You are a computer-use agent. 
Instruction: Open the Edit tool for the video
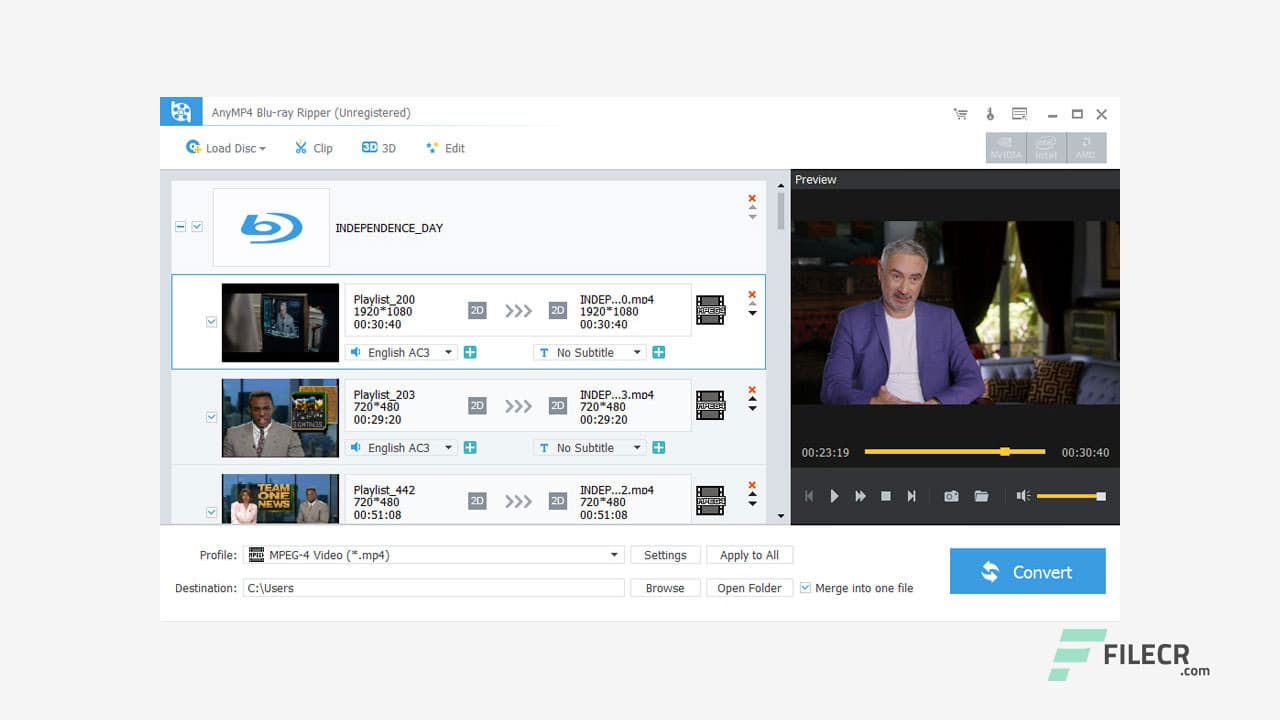tap(444, 147)
